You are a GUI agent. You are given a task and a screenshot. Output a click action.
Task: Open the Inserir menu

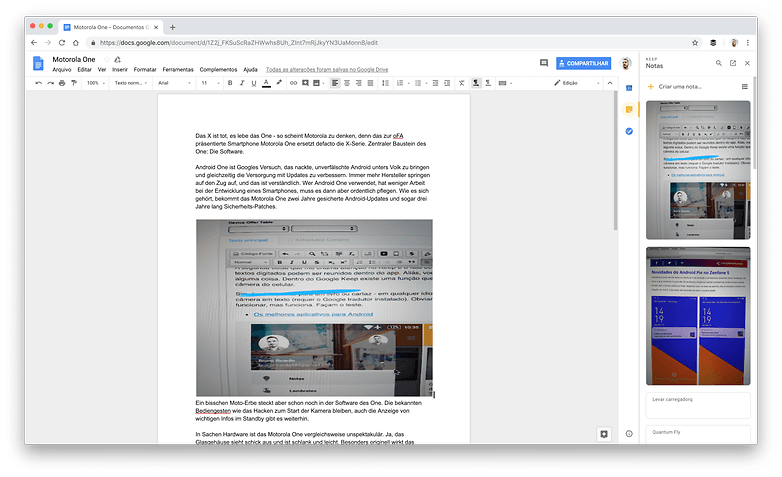[120, 70]
